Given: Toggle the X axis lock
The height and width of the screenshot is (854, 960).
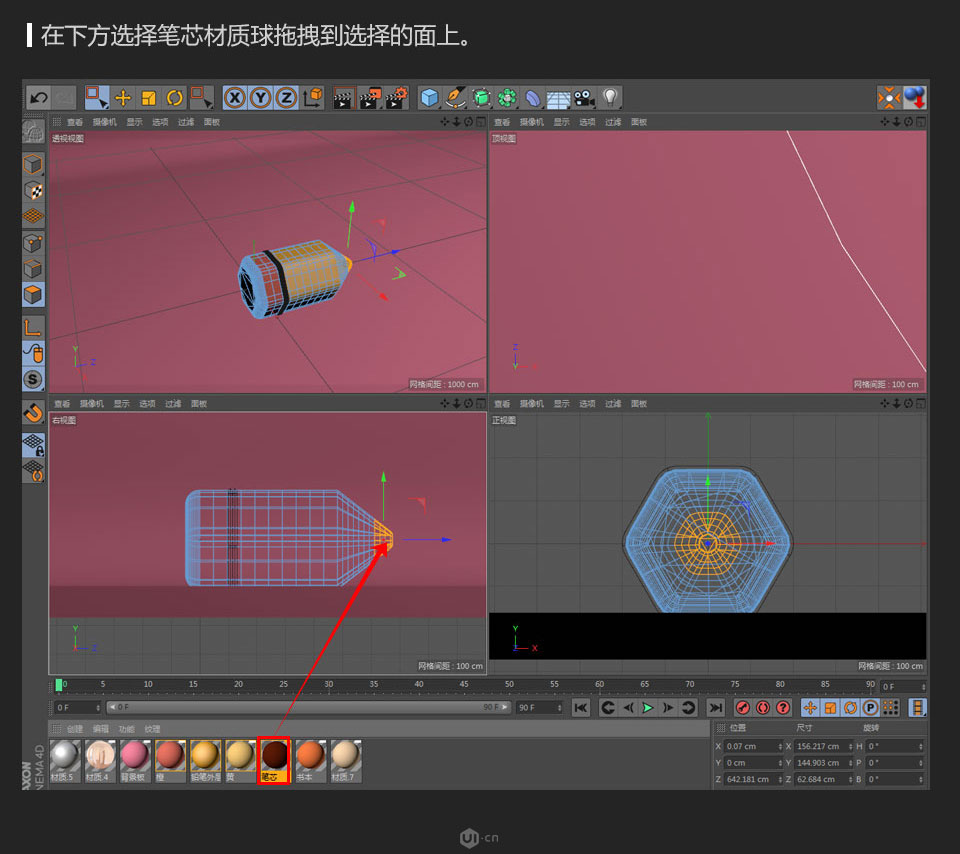Looking at the screenshot, I should tap(234, 97).
